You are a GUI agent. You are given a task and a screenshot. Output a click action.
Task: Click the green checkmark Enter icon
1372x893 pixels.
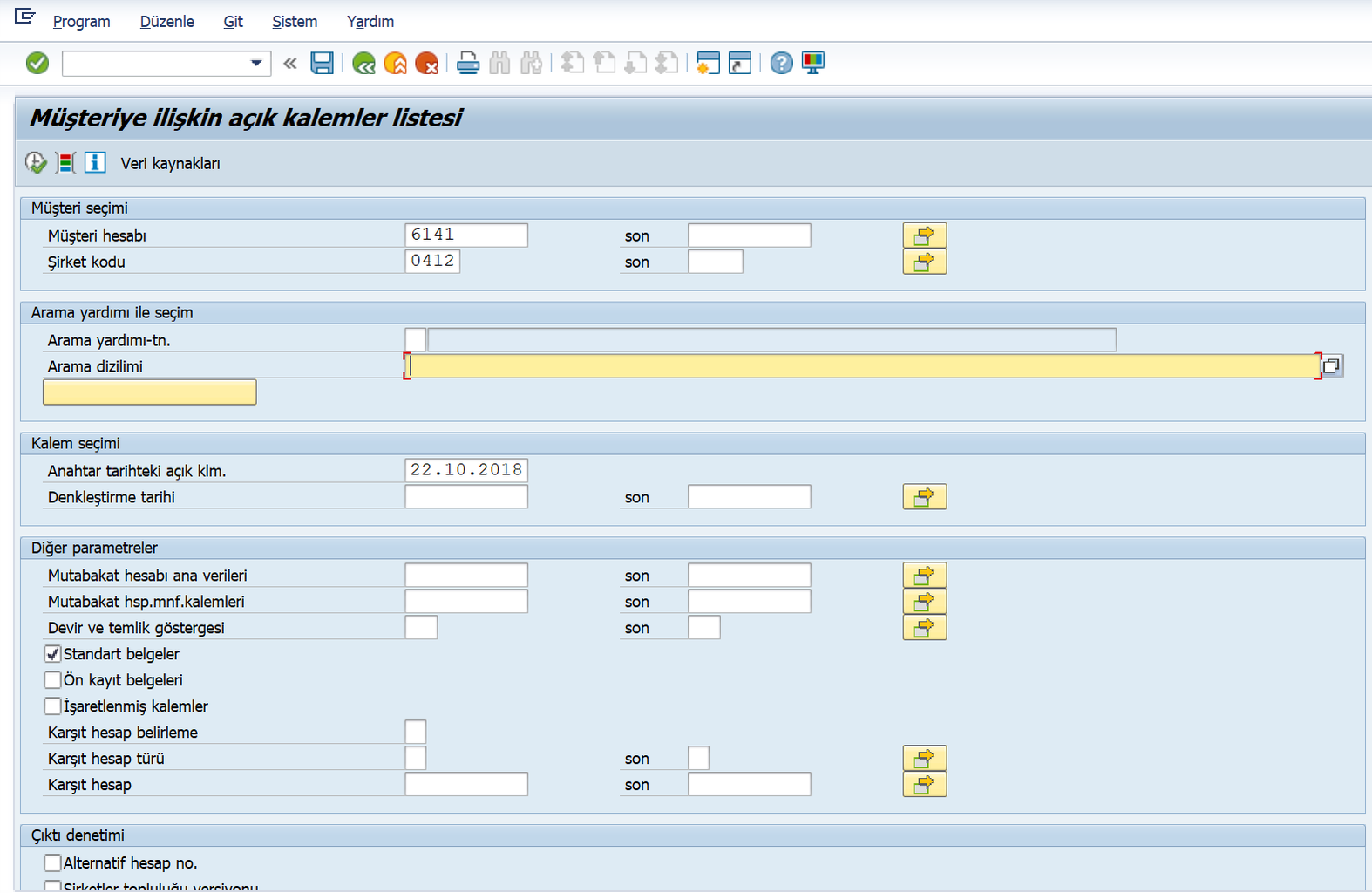pos(37,63)
